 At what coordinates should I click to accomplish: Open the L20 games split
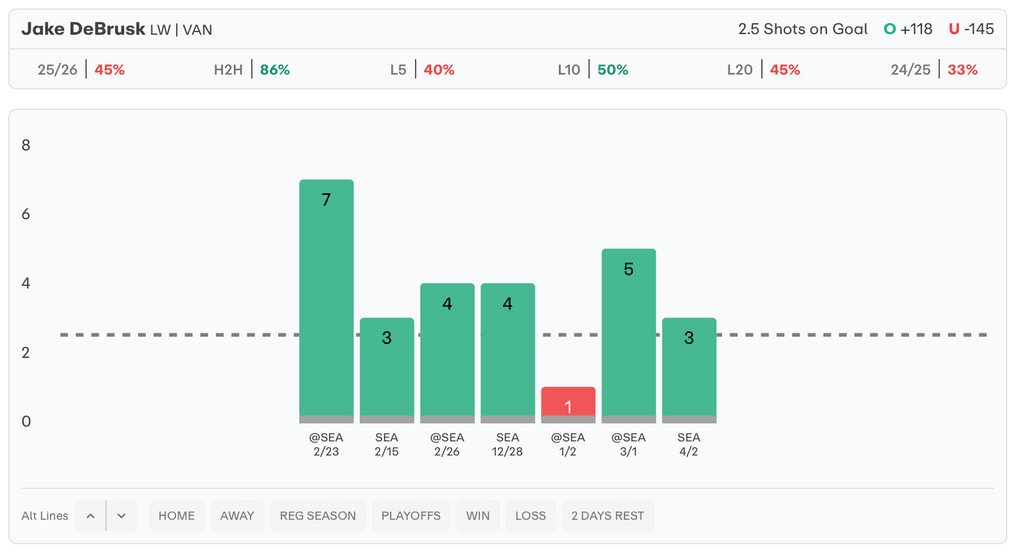tap(764, 70)
